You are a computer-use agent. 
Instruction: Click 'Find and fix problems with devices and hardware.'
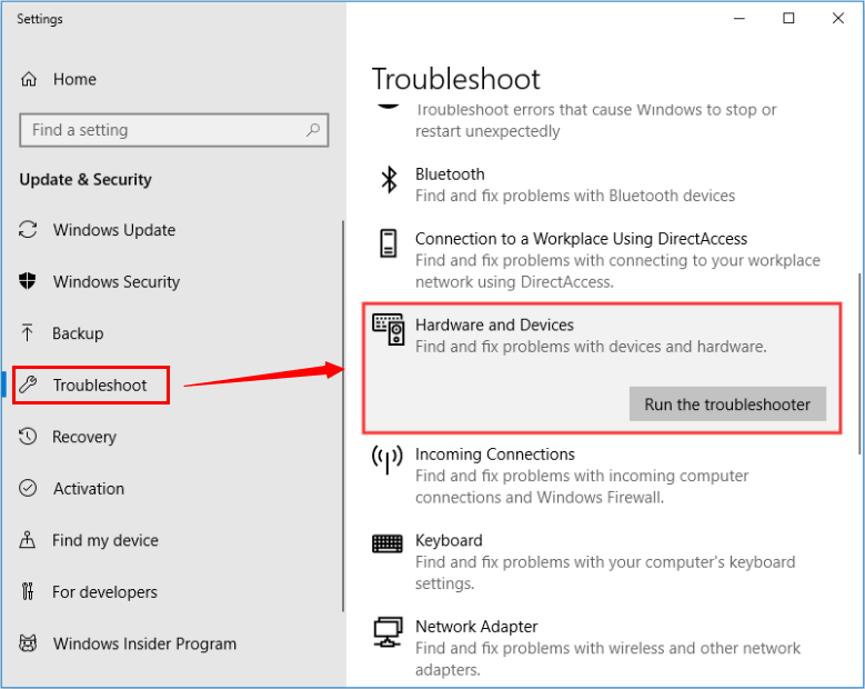591,346
